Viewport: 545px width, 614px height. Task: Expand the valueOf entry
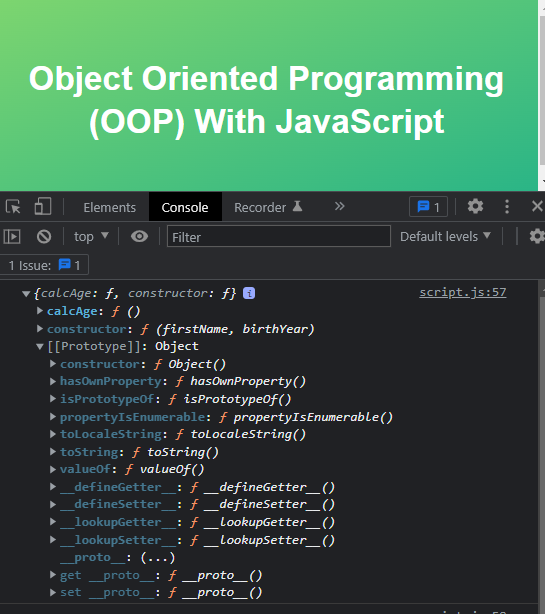pos(52,469)
